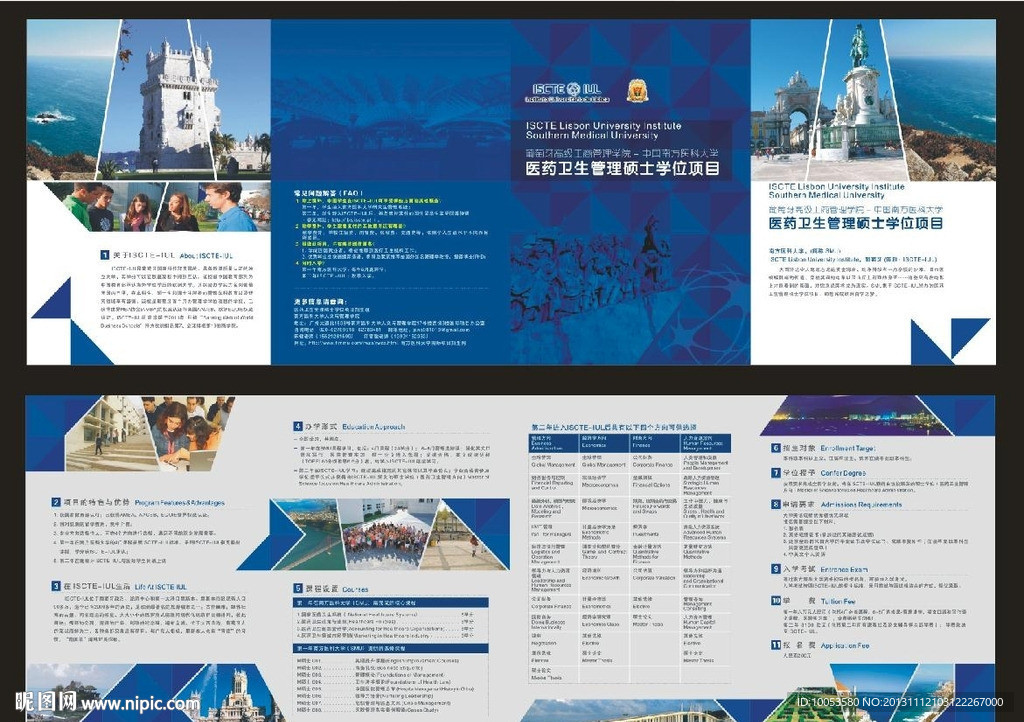Click 'Economics' table header
1024x722 pixels.
605,444
